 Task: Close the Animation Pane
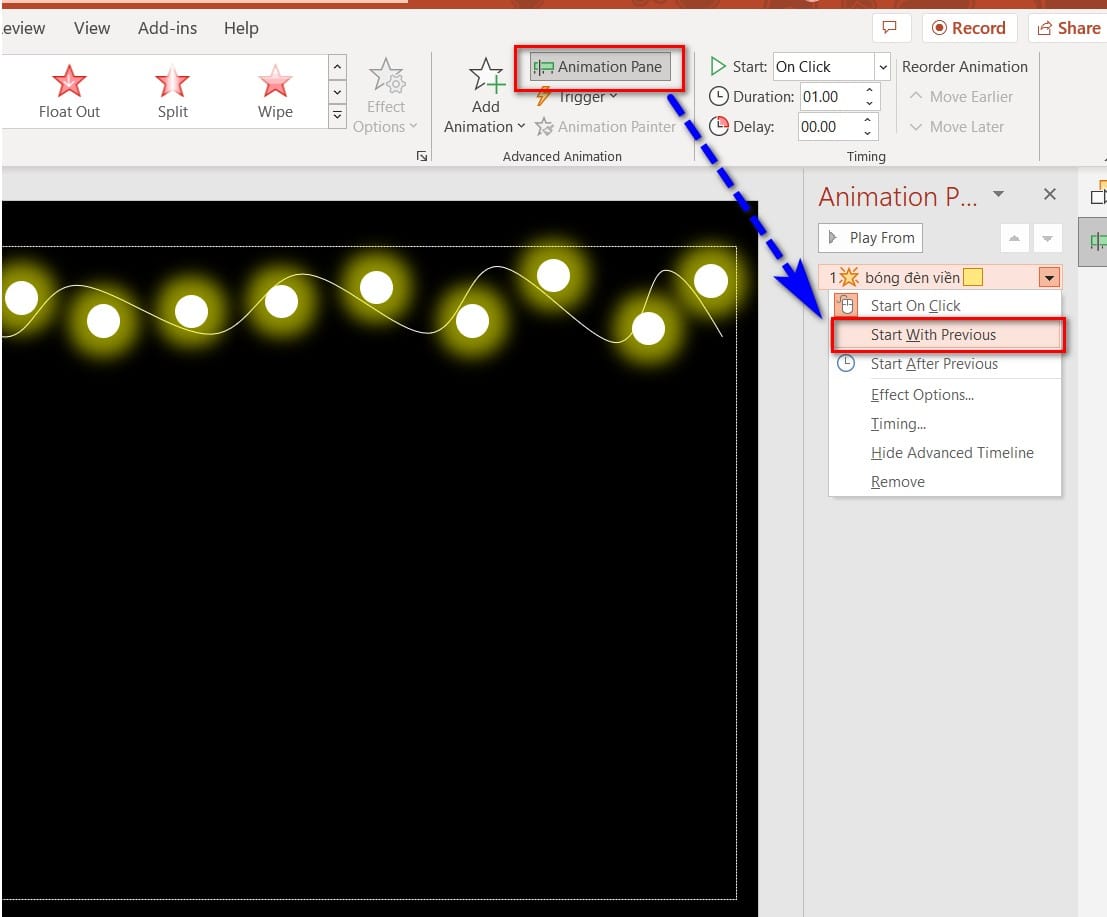1050,194
